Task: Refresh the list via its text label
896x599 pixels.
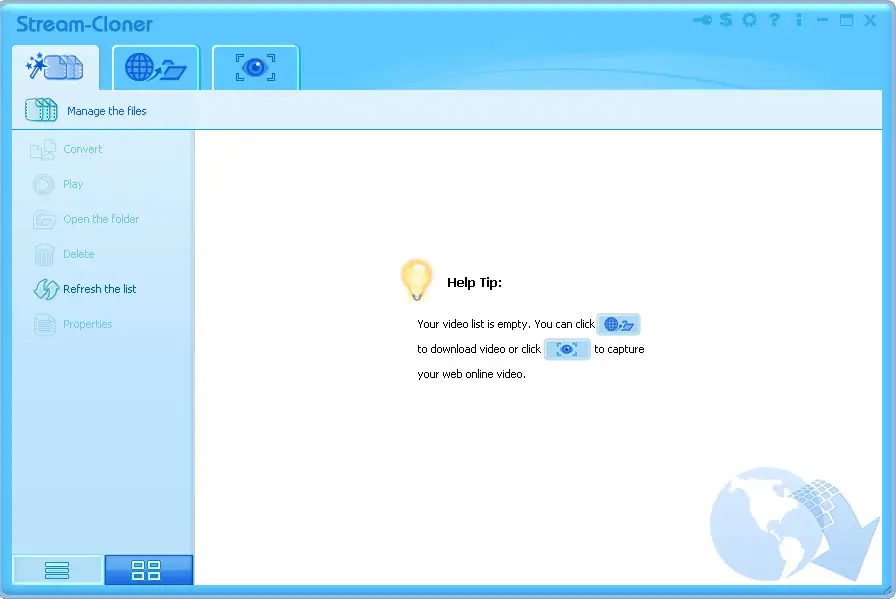Action: (99, 289)
